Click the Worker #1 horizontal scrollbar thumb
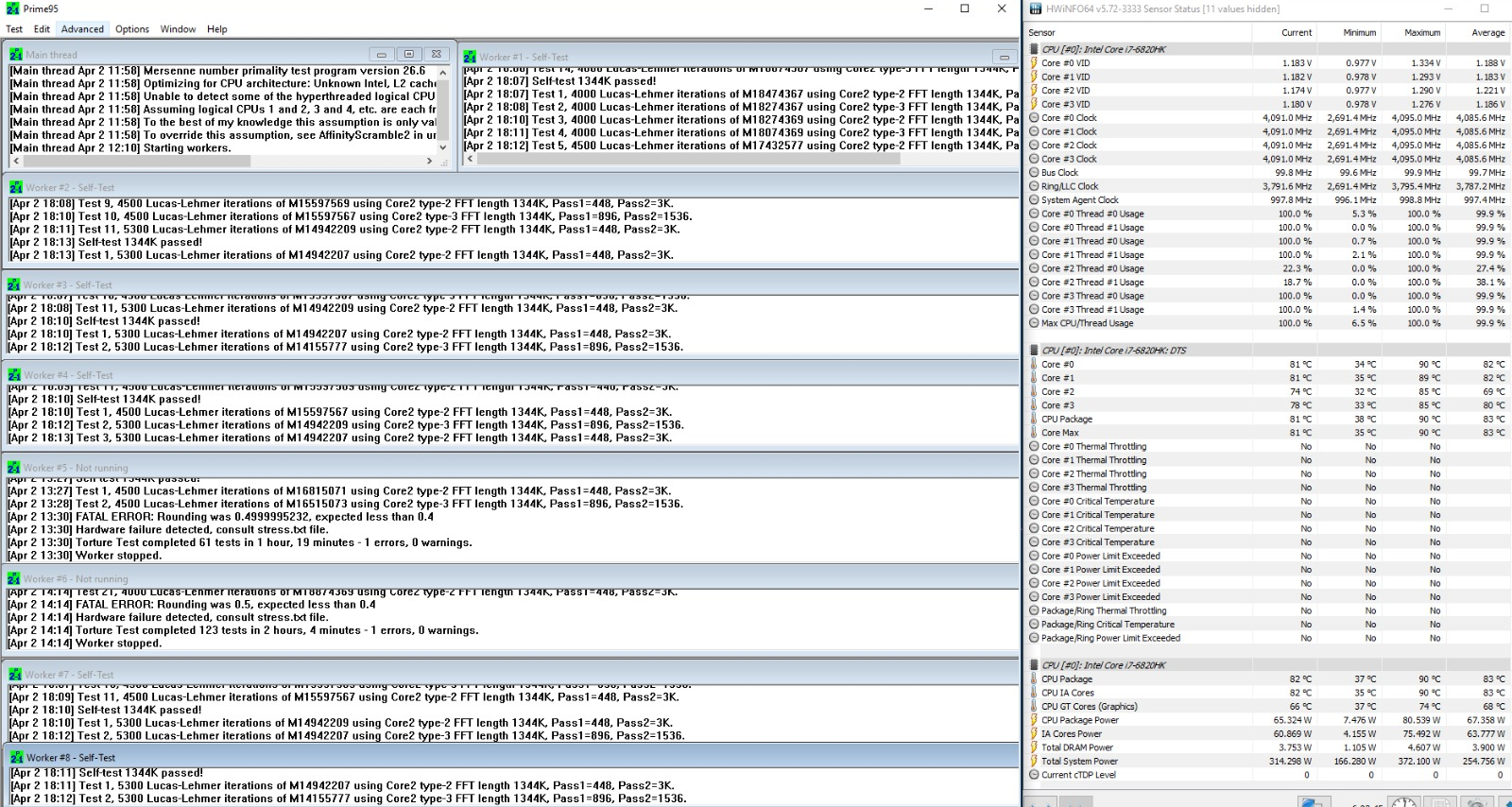This screenshot has height=807, width=1512. 688,159
